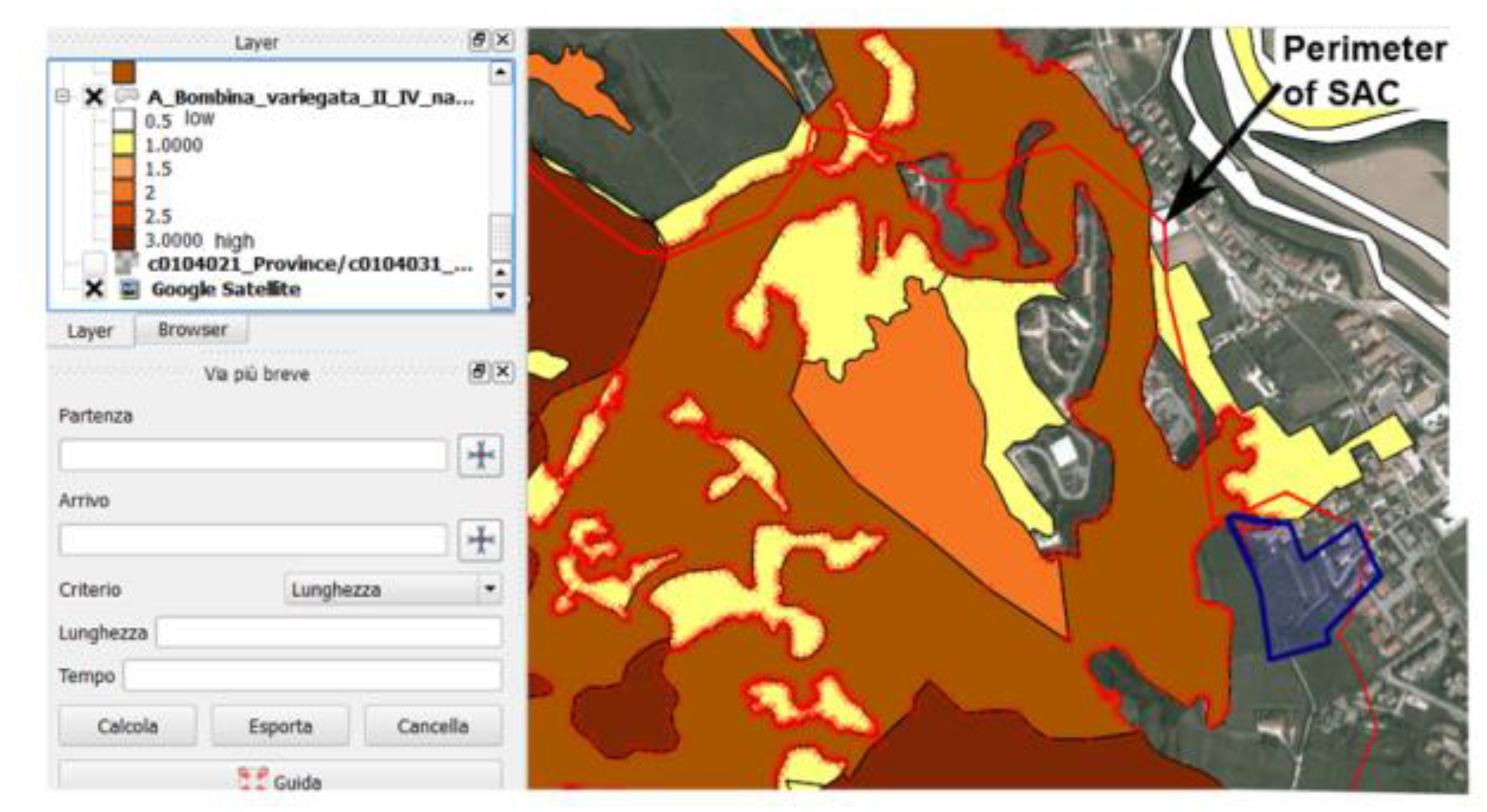Toggle visibility of A_Bombina_variegata layer
This screenshot has width=1487, height=812.
tap(94, 97)
